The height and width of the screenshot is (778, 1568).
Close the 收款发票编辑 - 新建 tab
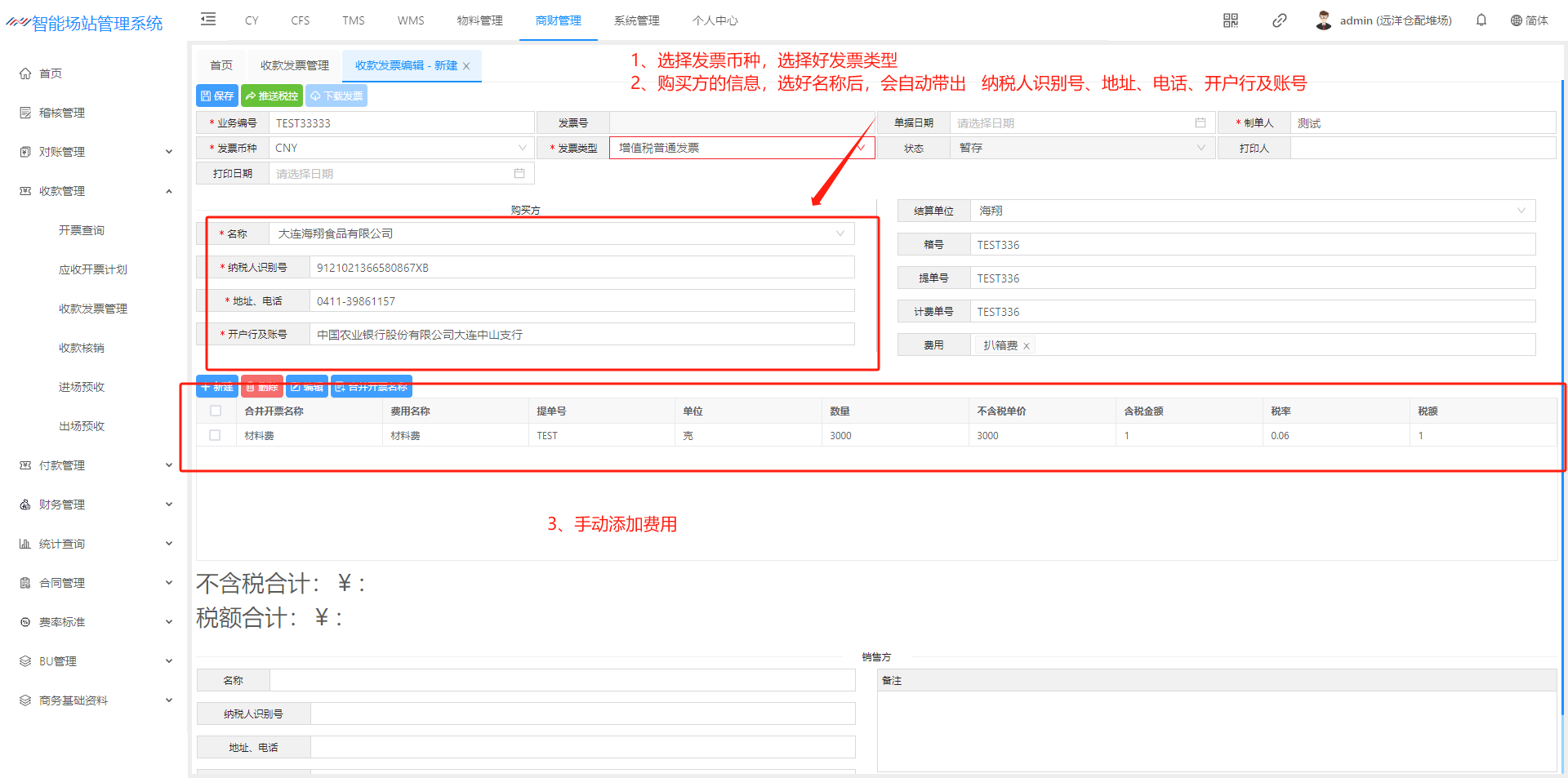(466, 66)
